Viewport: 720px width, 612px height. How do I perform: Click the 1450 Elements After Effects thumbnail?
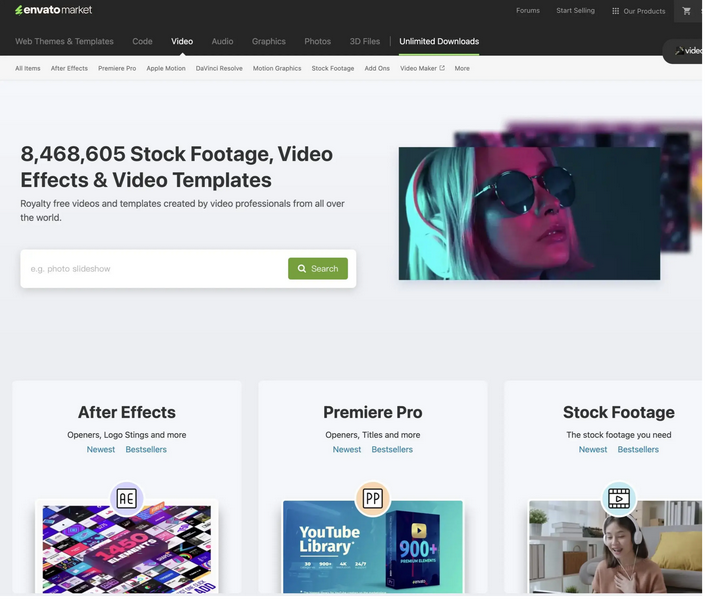[x=127, y=549]
